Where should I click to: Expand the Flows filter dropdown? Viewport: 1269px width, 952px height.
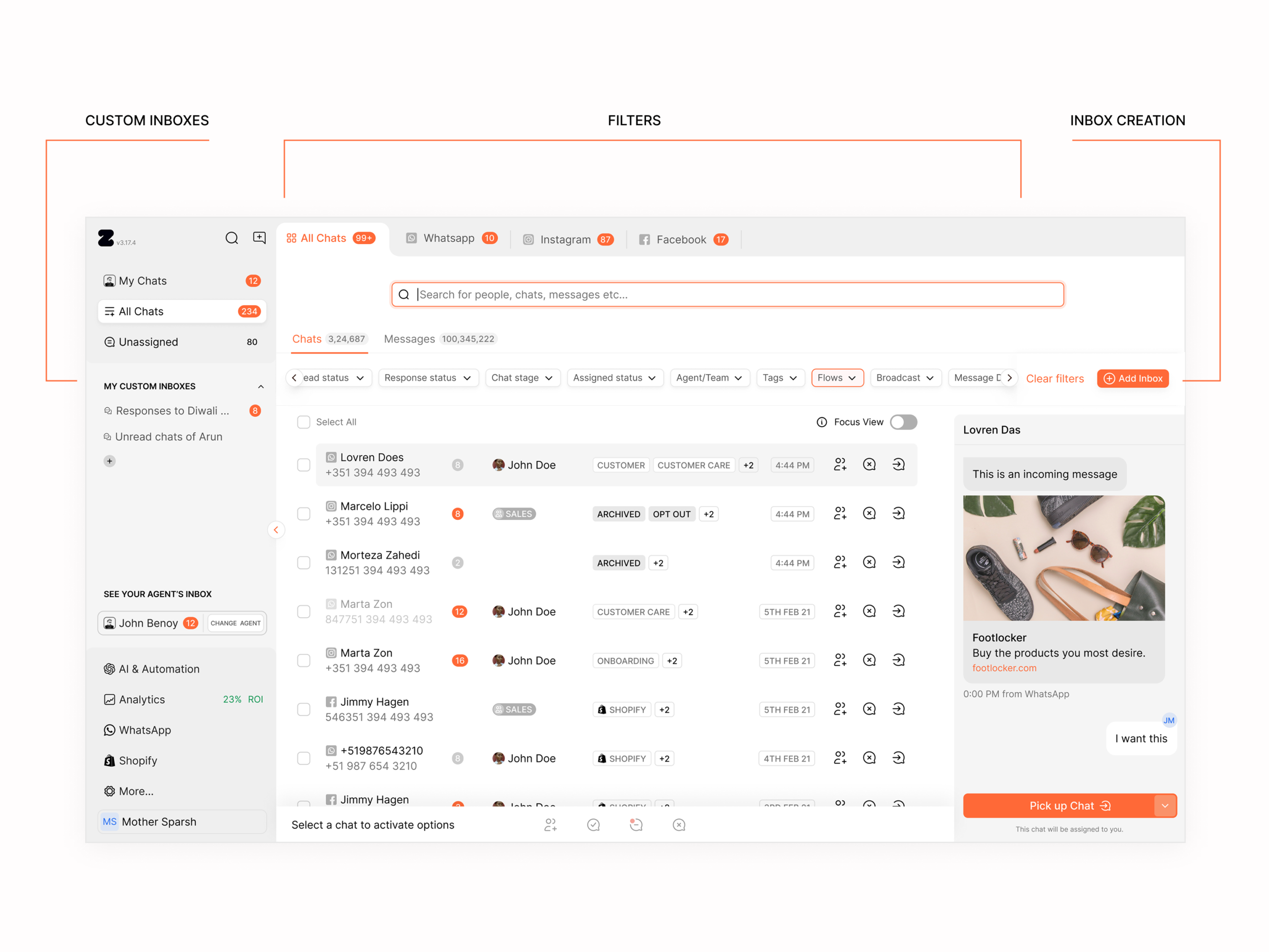(837, 377)
